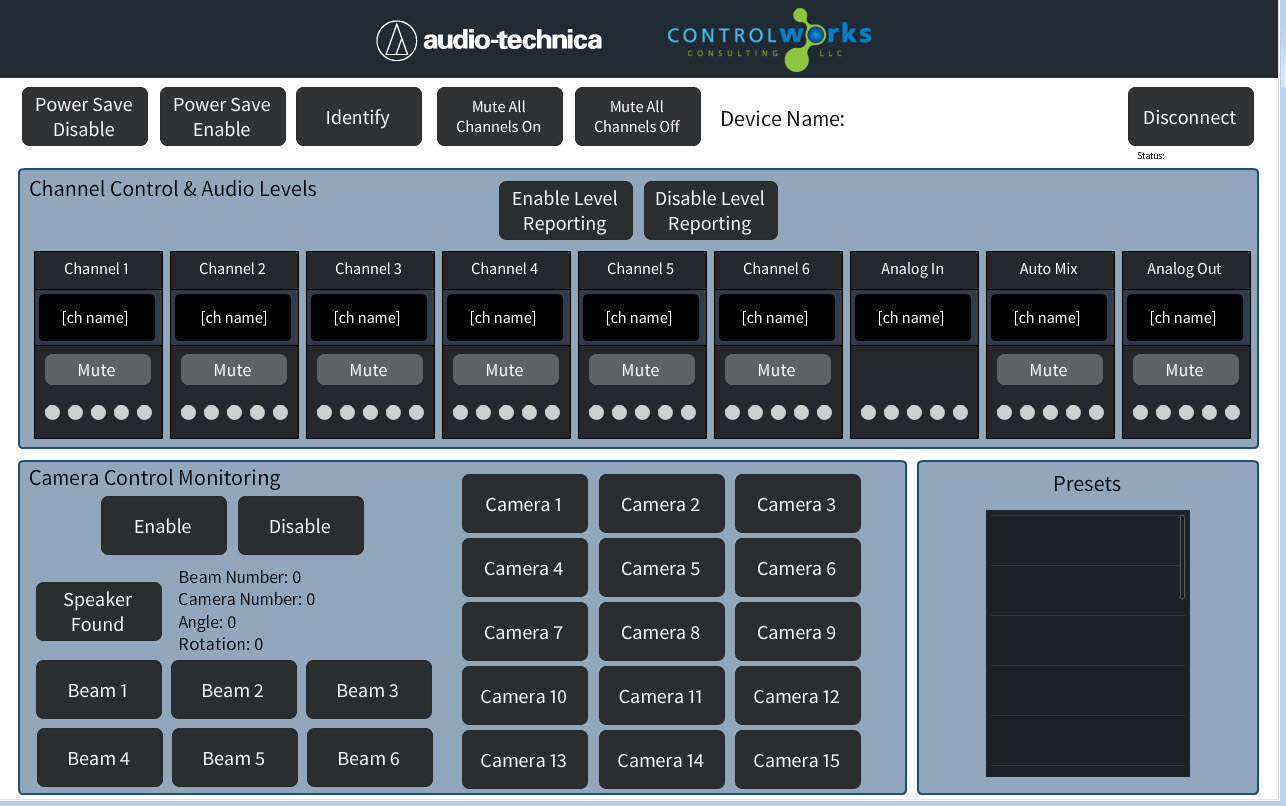Mute Channel 4
The width and height of the screenshot is (1286, 806).
coord(505,370)
